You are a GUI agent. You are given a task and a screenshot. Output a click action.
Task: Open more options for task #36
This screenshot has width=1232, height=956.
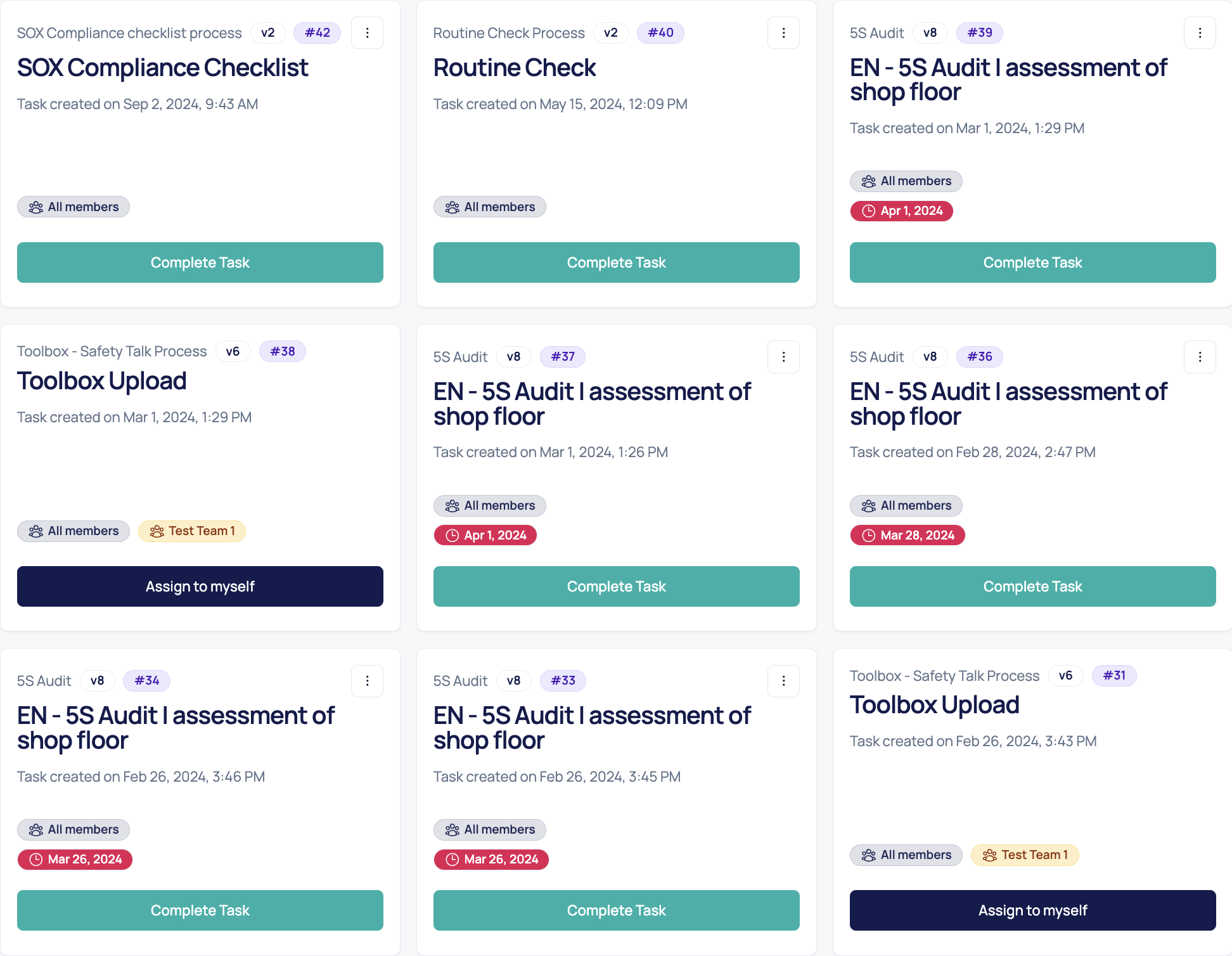(1200, 357)
